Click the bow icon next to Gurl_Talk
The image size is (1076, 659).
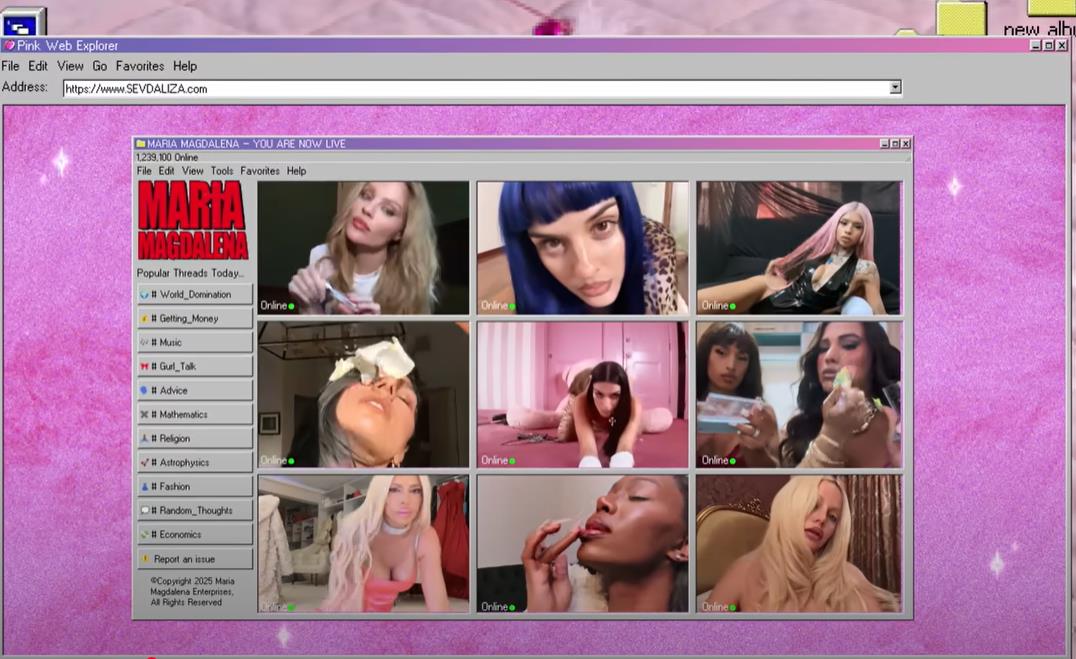[x=145, y=366]
